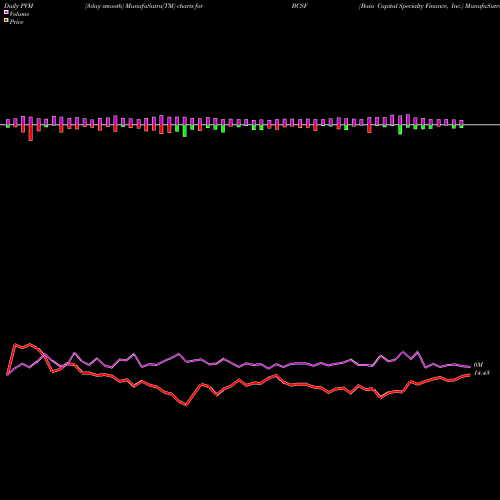
Task: Click the 0M volume end label
Action: [478, 365]
